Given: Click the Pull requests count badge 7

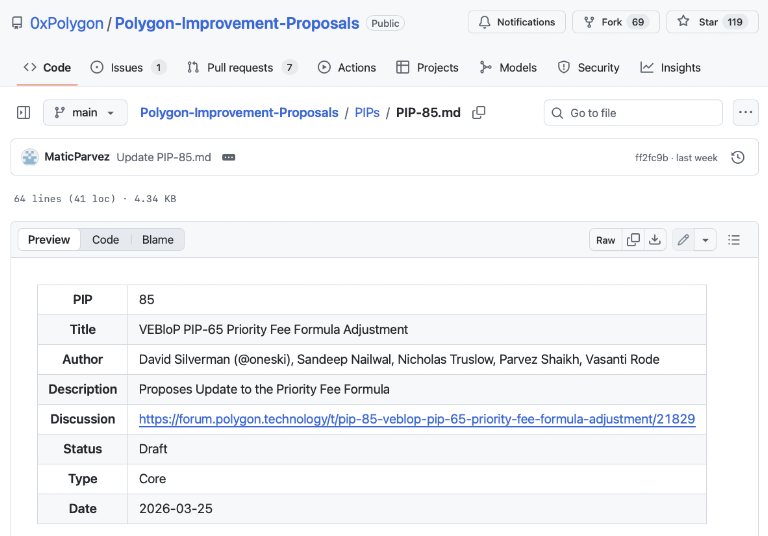Looking at the screenshot, I should pyautogui.click(x=289, y=68).
